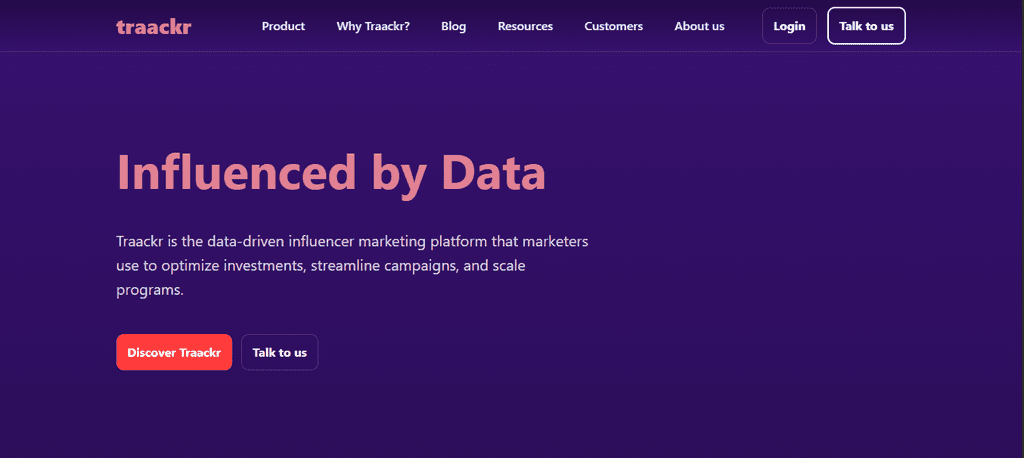Expand the Why Traackr? navigation item
Image resolution: width=1024 pixels, height=458 pixels.
point(373,26)
